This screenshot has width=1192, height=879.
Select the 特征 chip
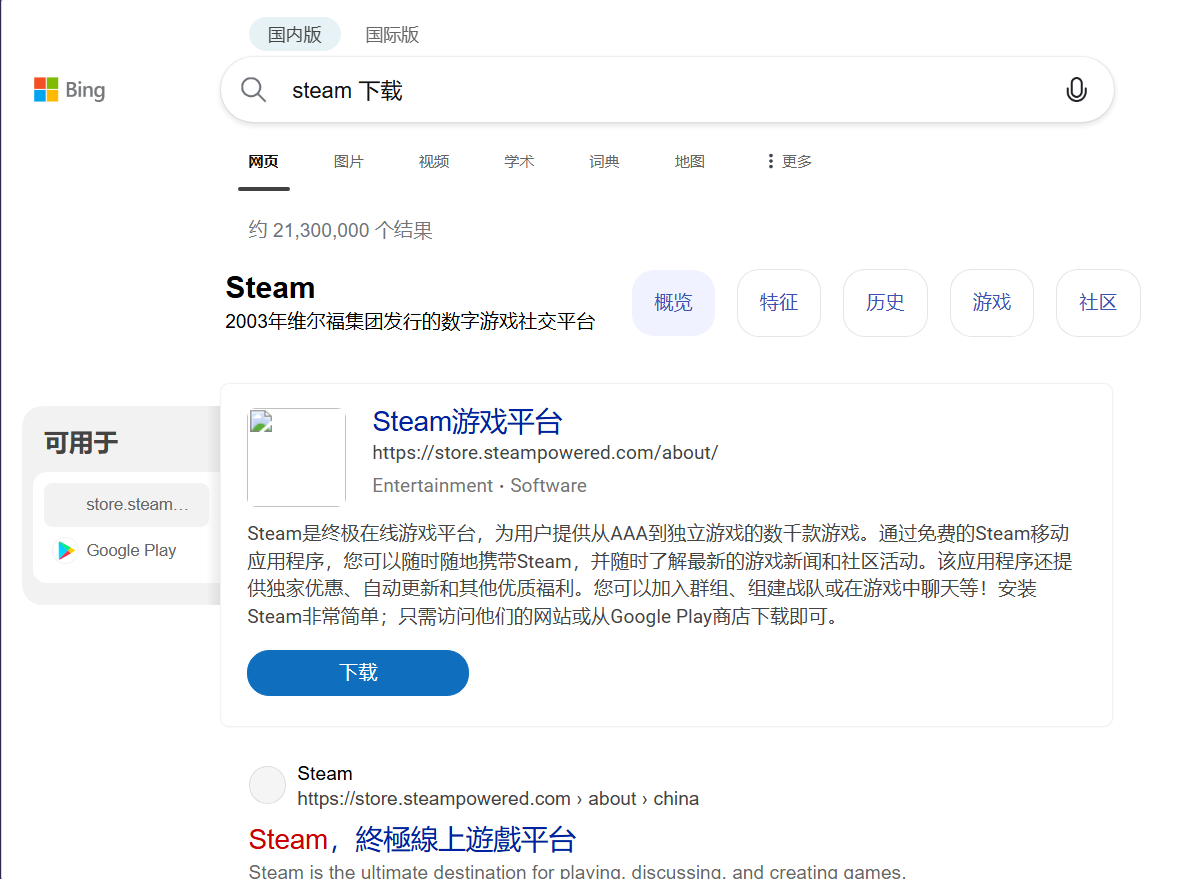[x=778, y=303]
